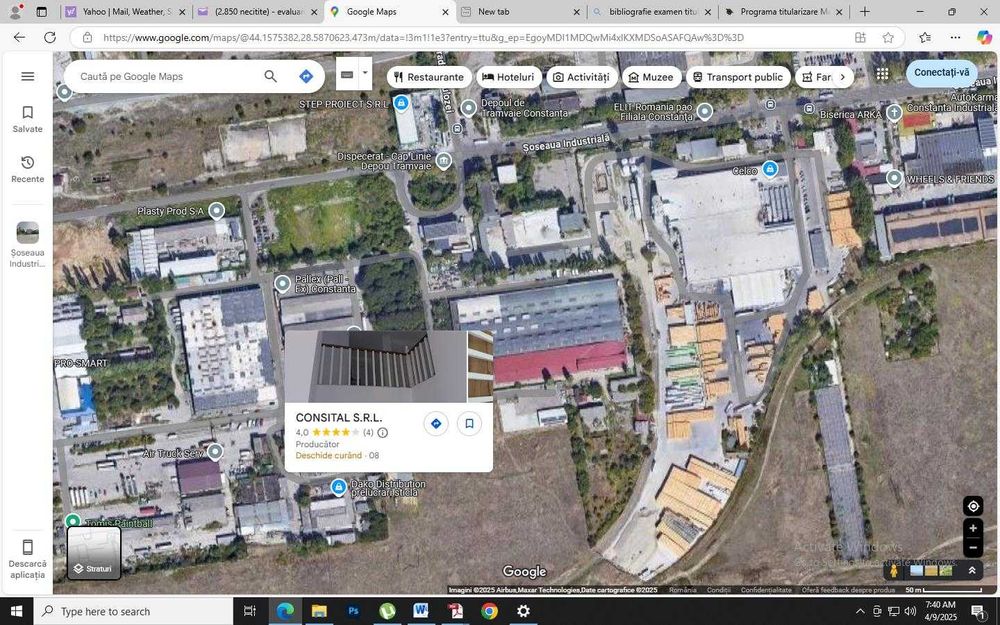The height and width of the screenshot is (625, 1000).
Task: Open Word from the taskbar
Action: click(421, 611)
